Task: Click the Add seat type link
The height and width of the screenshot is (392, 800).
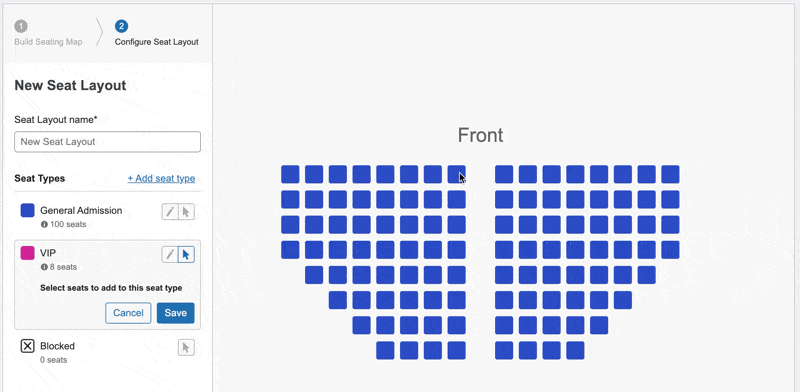Action: click(x=161, y=178)
